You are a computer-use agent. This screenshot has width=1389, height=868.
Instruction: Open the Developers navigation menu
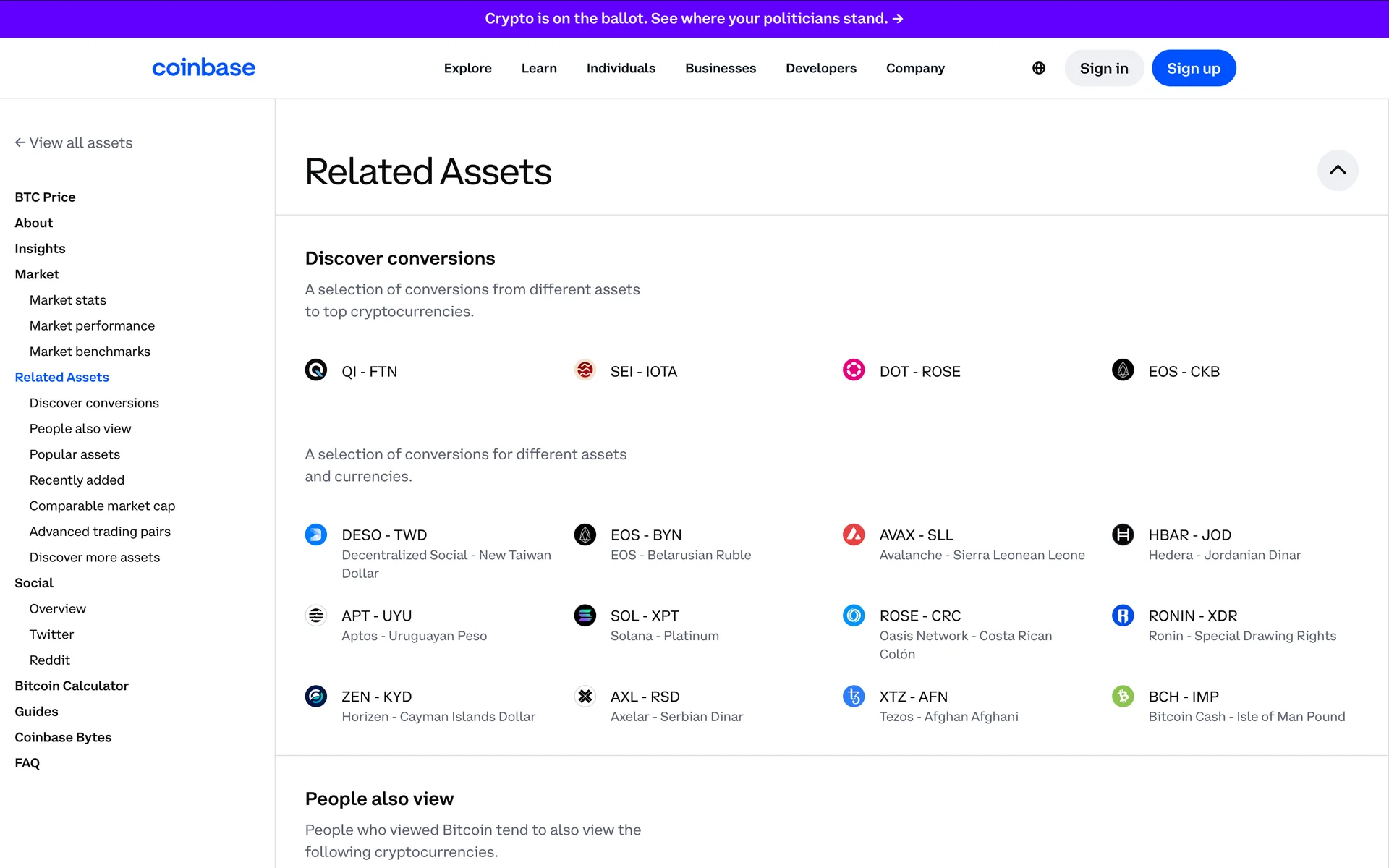click(x=820, y=68)
